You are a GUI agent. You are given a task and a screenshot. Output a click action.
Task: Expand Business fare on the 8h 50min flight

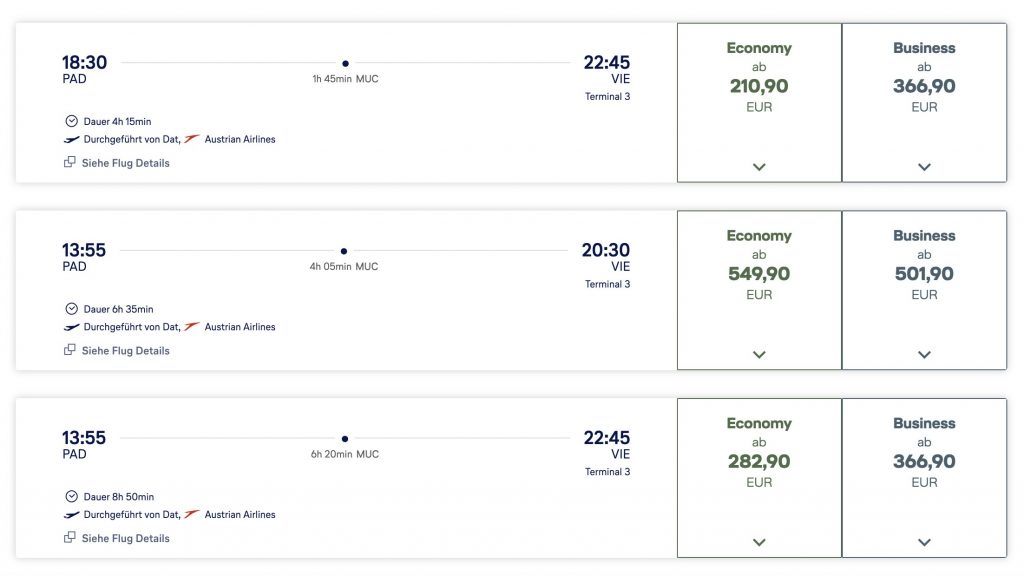(x=924, y=542)
